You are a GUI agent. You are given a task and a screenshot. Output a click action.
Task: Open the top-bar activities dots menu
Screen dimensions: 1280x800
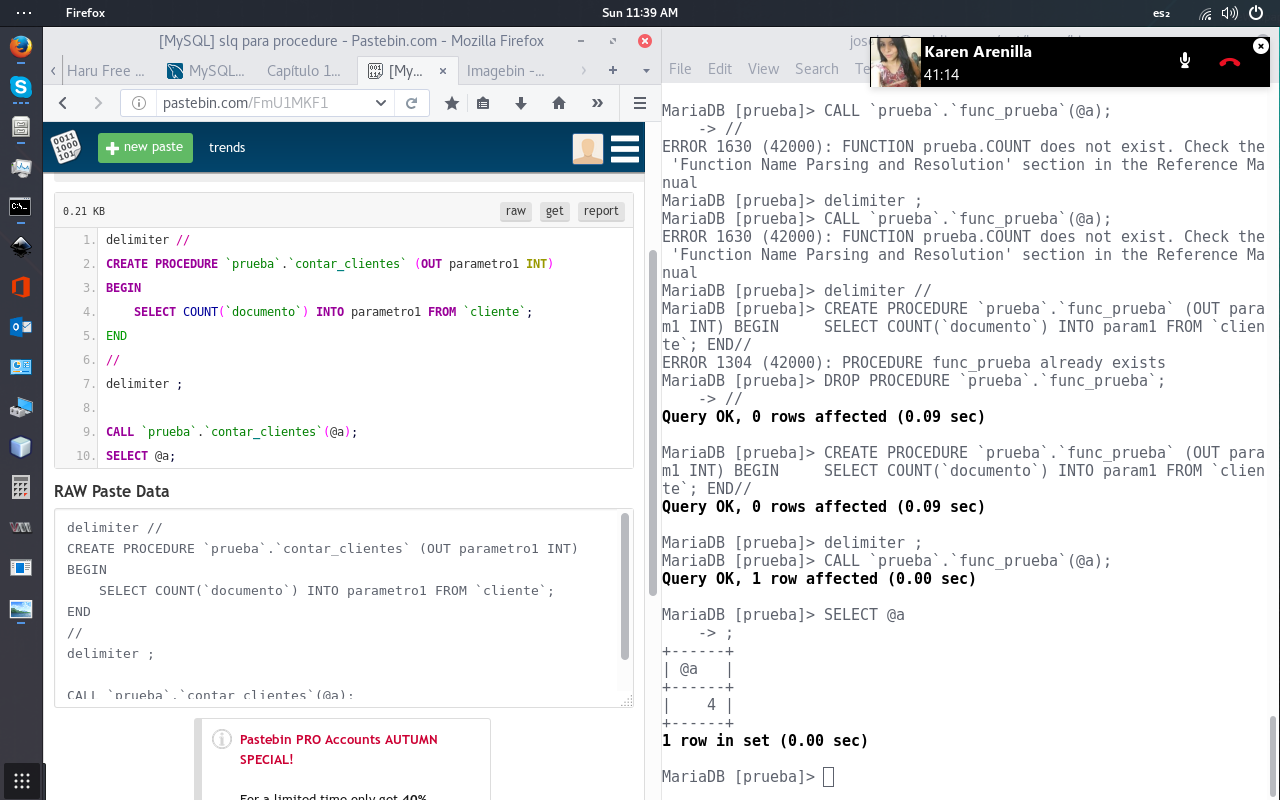coord(24,13)
